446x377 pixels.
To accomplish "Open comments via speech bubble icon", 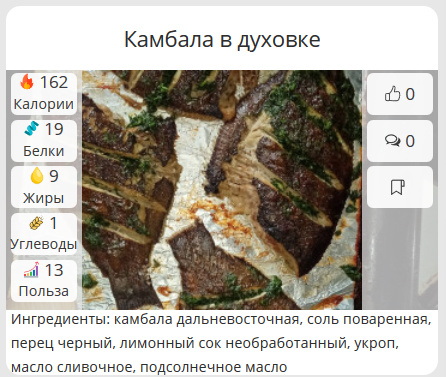I will pyautogui.click(x=392, y=140).
